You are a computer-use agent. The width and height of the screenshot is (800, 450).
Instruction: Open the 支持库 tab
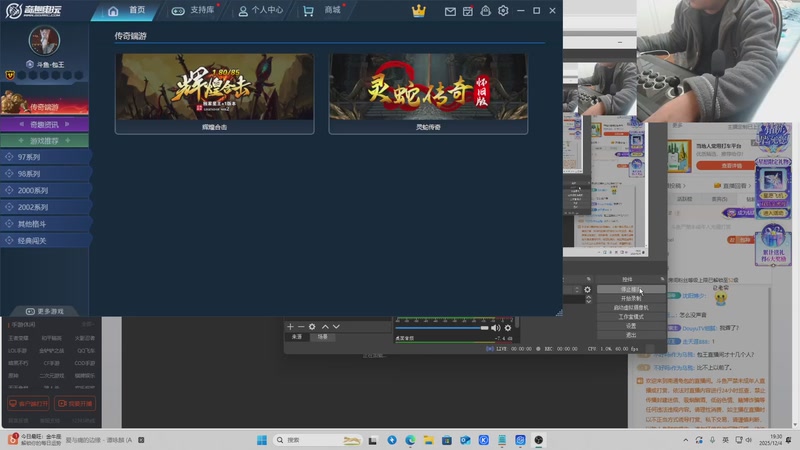(x=194, y=11)
